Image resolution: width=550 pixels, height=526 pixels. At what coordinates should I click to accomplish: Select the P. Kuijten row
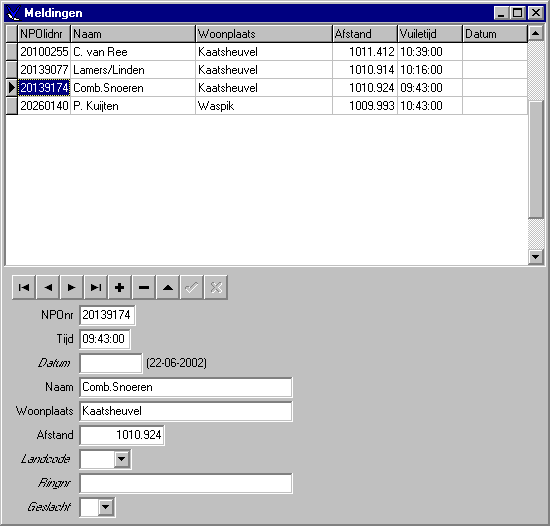click(267, 106)
